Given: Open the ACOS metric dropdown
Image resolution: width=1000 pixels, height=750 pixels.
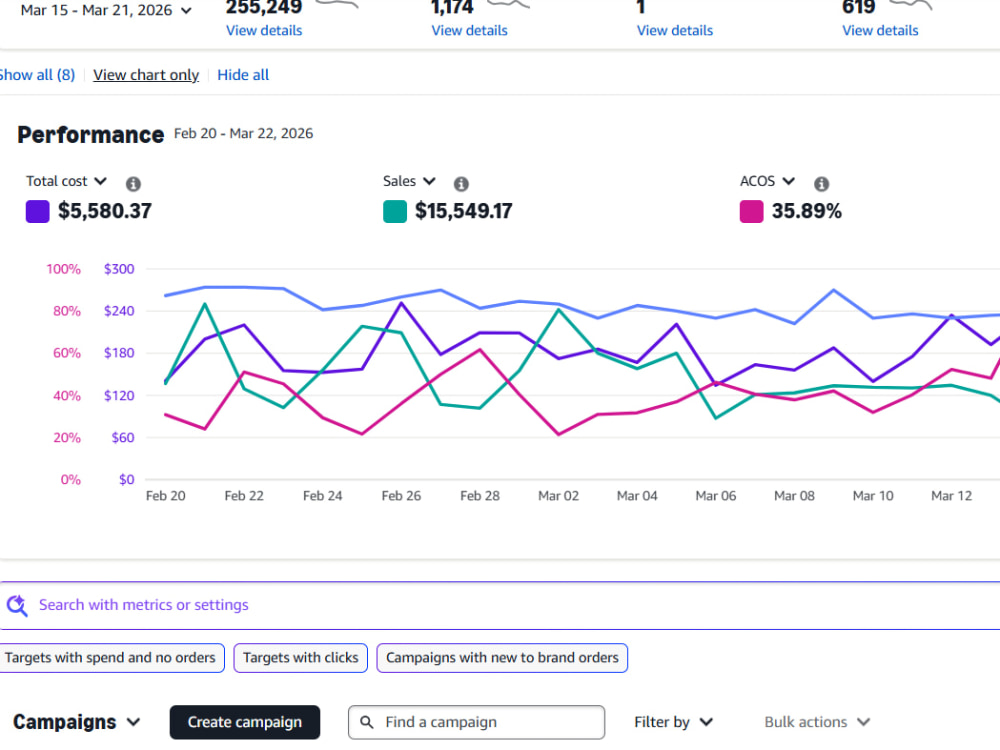Looking at the screenshot, I should point(767,181).
